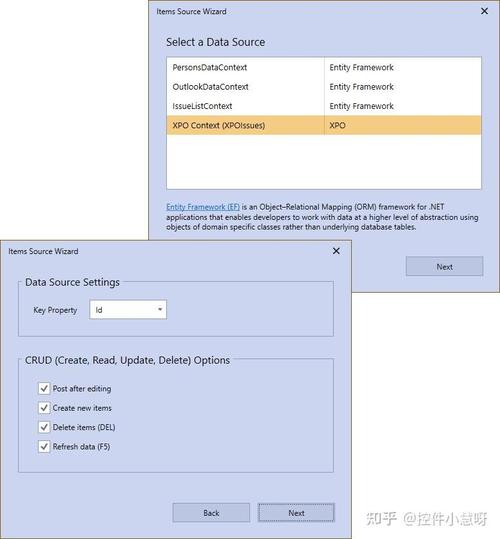This screenshot has height=539, width=500.
Task: Select the OutlookDataContext data source
Action: coord(324,87)
